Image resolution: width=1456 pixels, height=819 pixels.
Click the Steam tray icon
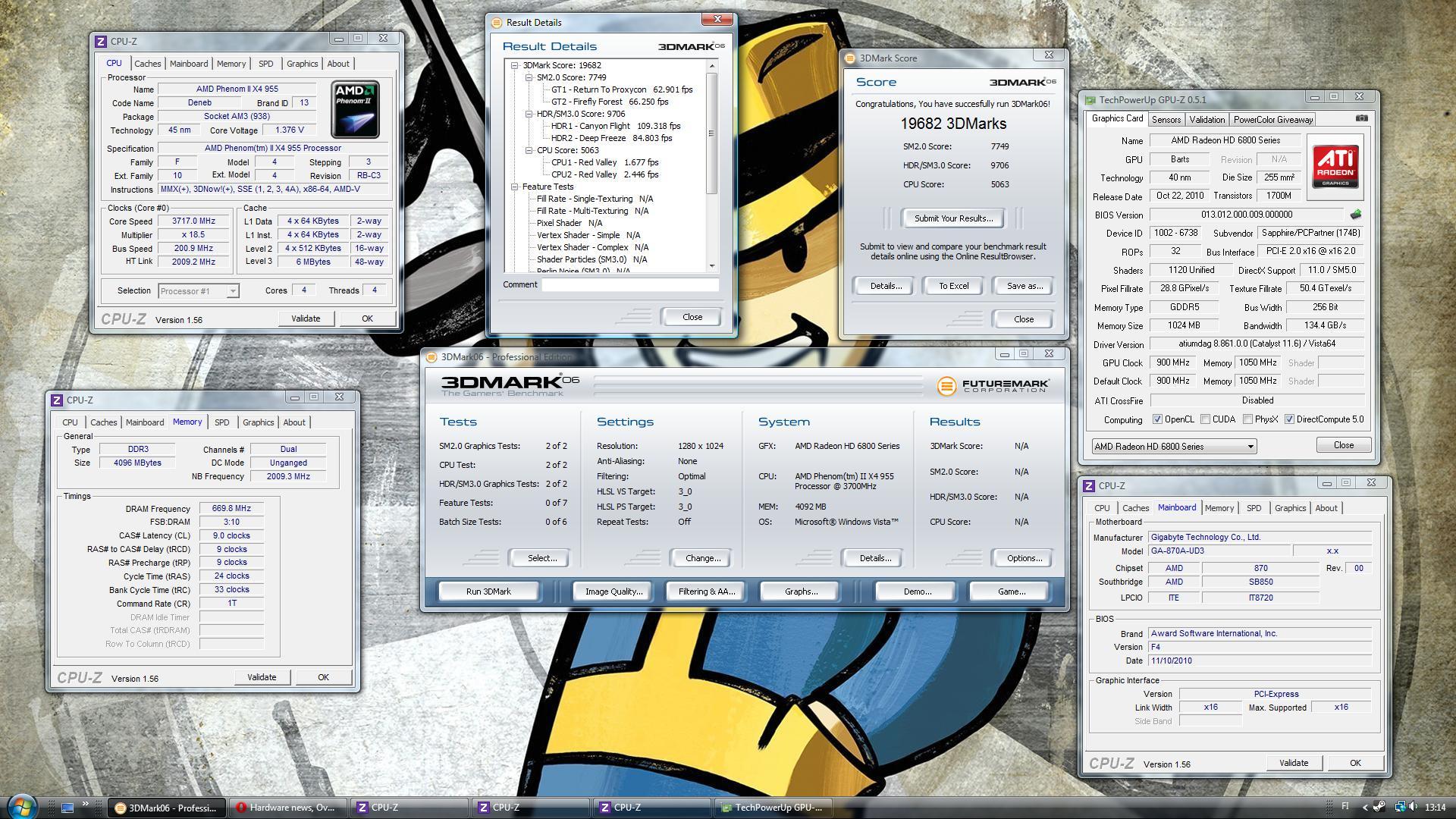tap(1379, 807)
